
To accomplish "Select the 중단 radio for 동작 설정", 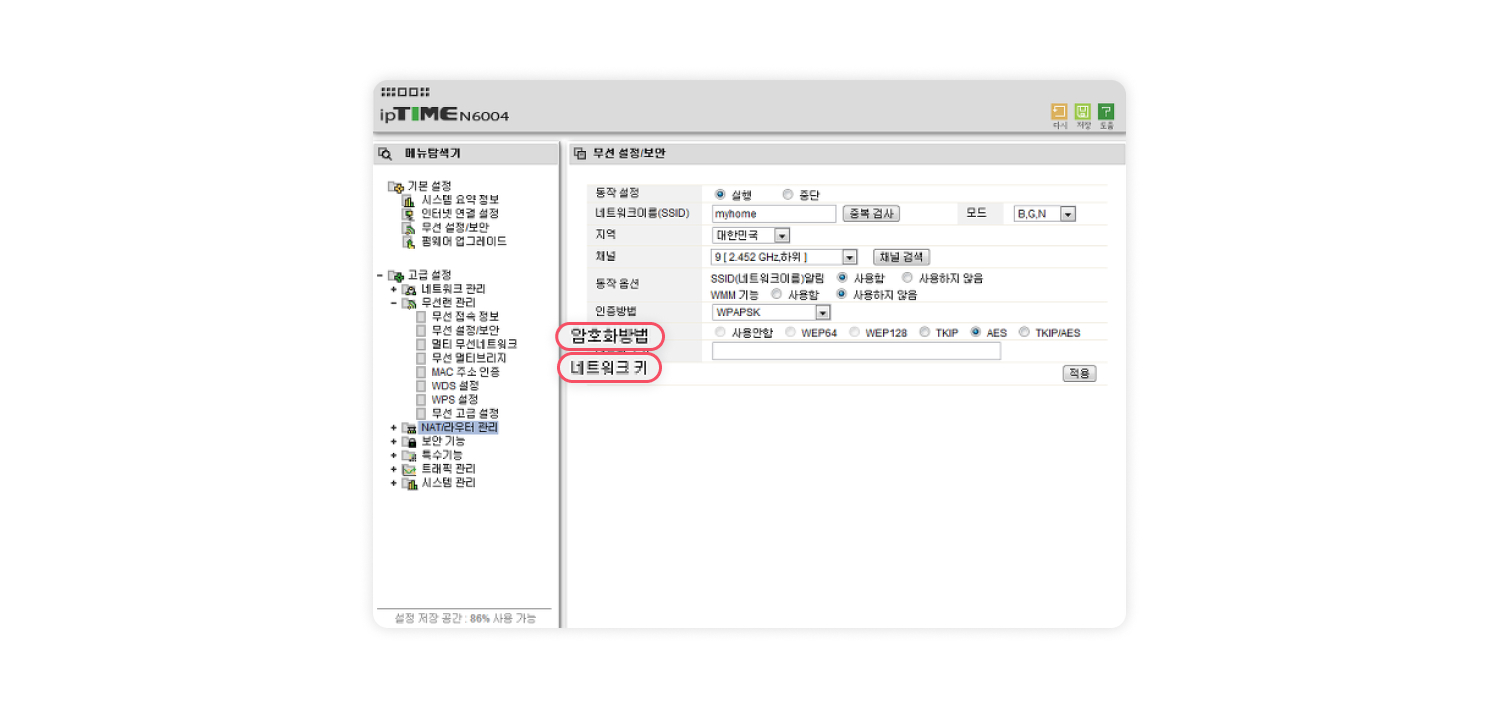I will click(788, 195).
